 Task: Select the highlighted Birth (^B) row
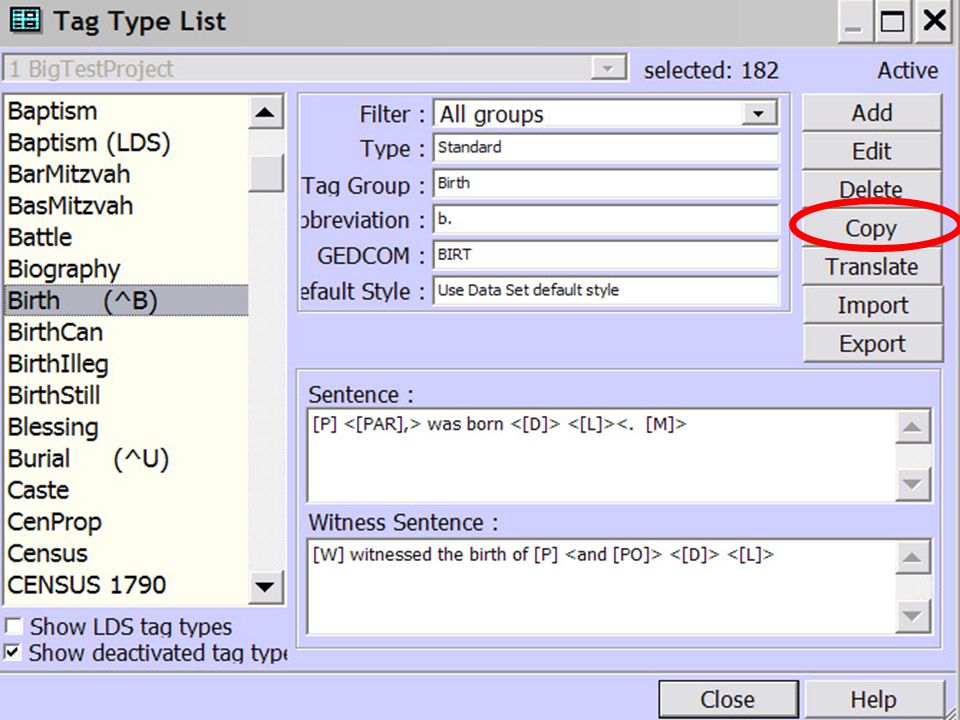(x=126, y=301)
